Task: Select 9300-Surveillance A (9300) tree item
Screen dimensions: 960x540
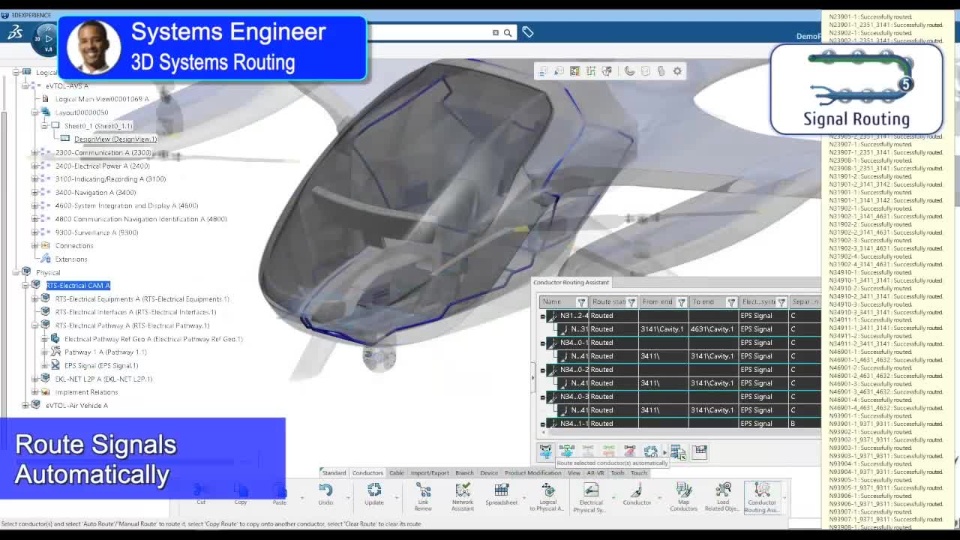Action: [x=96, y=233]
